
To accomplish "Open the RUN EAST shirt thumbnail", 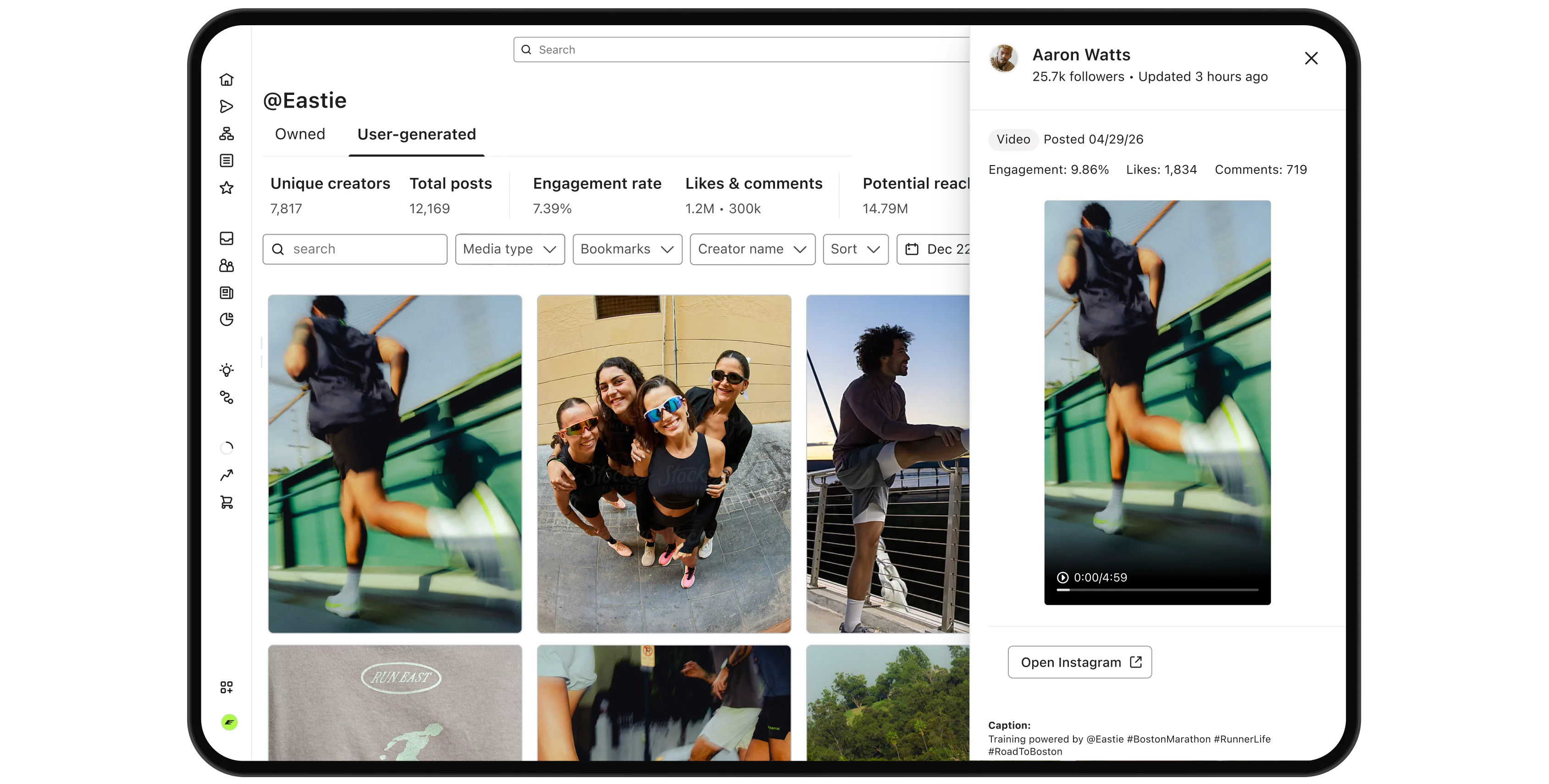I will pos(394,703).
